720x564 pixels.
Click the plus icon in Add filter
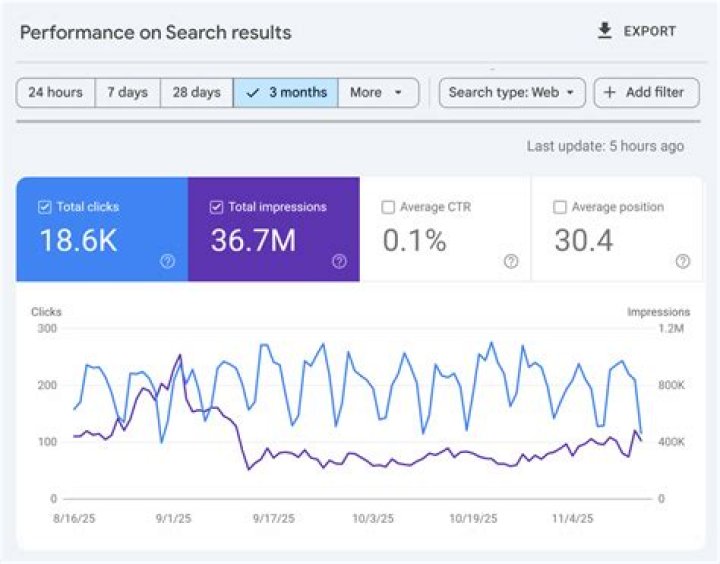pos(609,92)
